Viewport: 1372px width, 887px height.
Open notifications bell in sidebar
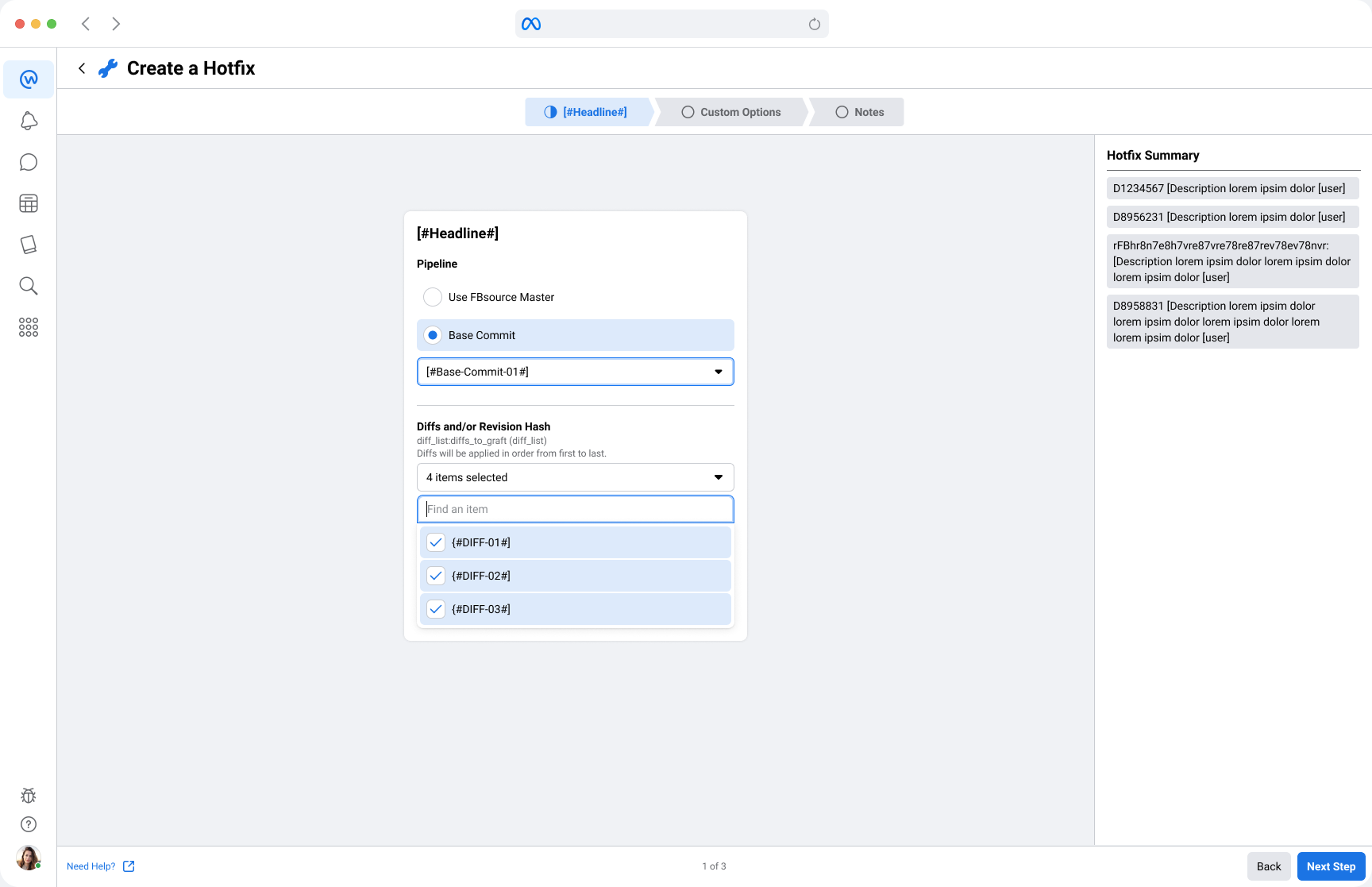tap(29, 121)
